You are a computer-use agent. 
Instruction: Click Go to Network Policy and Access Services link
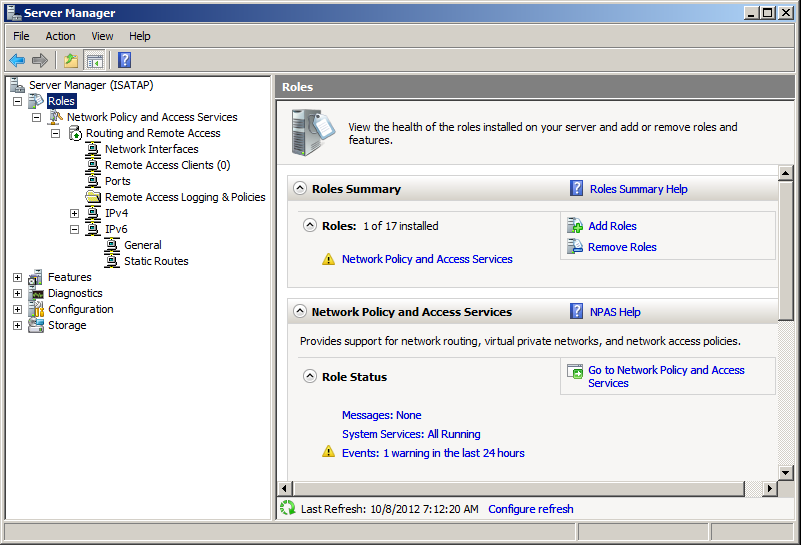point(666,376)
